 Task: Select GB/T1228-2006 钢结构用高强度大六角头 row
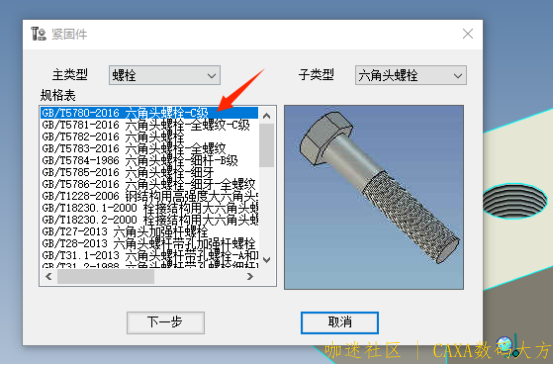tap(149, 196)
